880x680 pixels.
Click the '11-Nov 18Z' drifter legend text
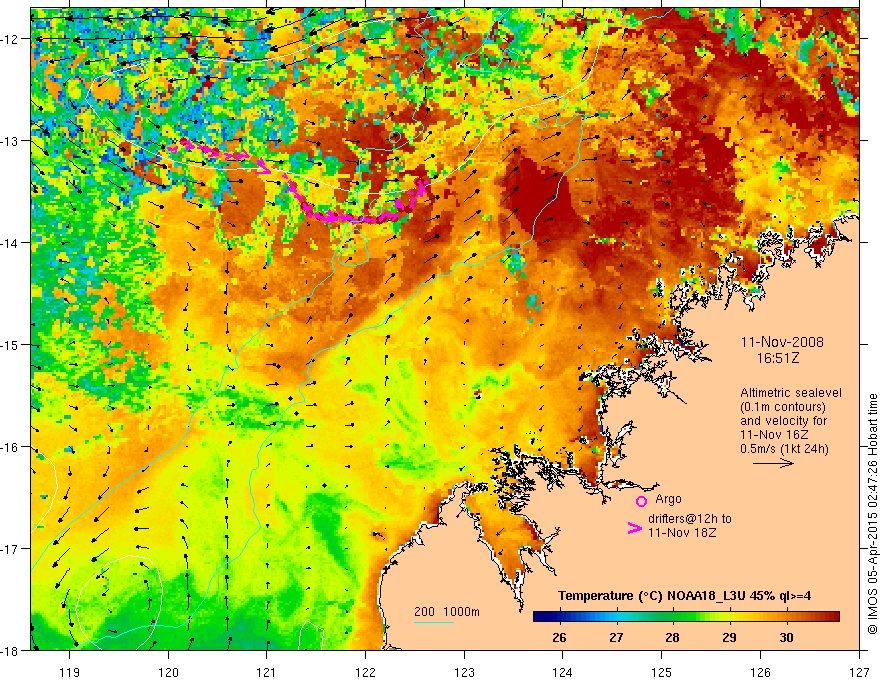682,533
